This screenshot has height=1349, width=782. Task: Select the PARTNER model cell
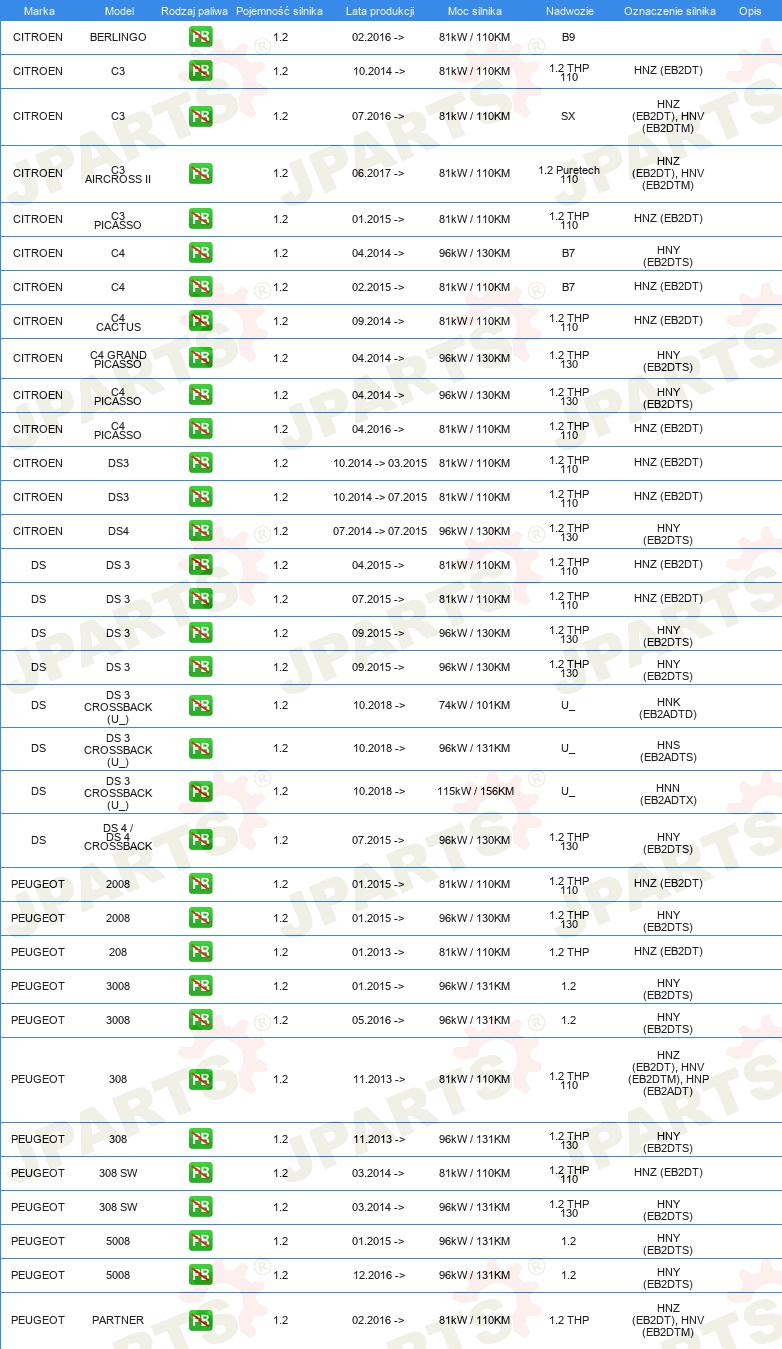pyautogui.click(x=118, y=1321)
